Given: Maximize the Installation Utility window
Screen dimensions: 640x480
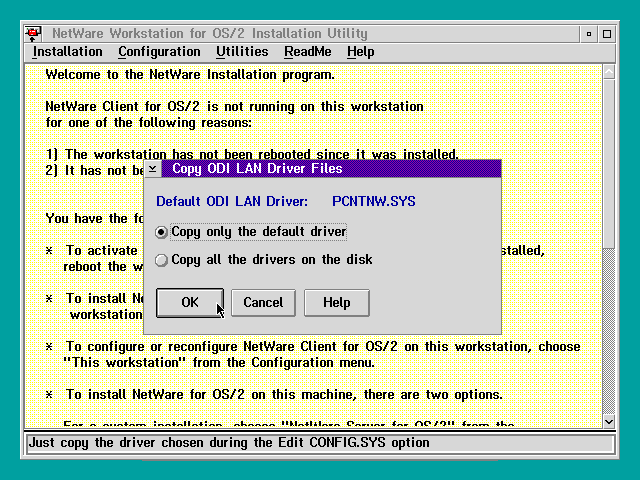Looking at the screenshot, I should pos(607,34).
